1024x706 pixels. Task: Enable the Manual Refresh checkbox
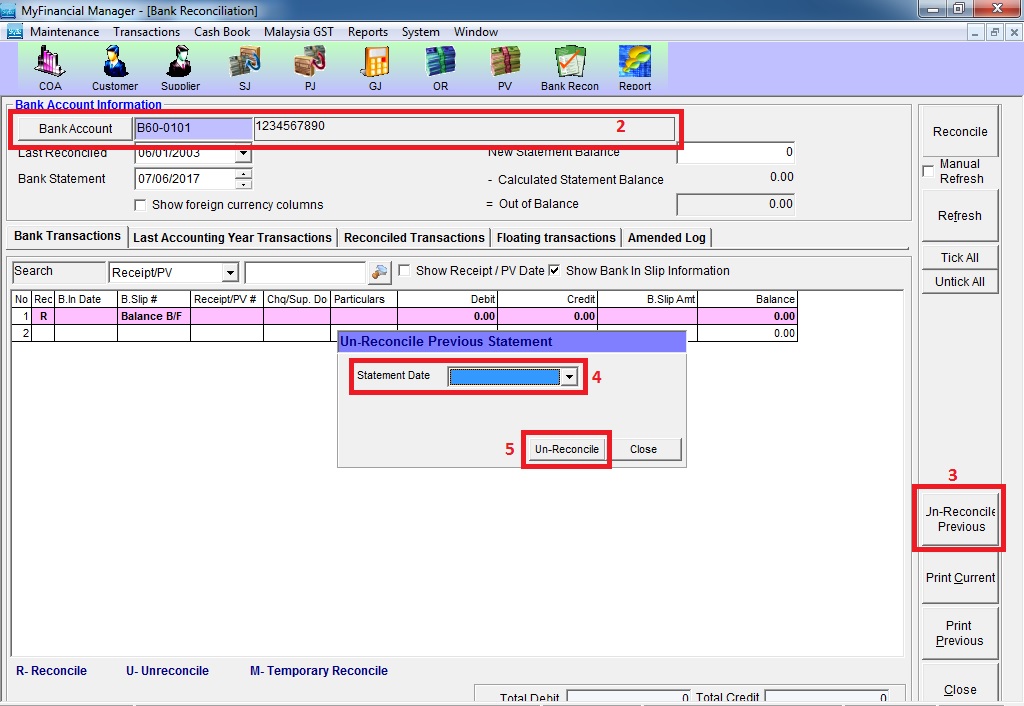click(x=928, y=171)
